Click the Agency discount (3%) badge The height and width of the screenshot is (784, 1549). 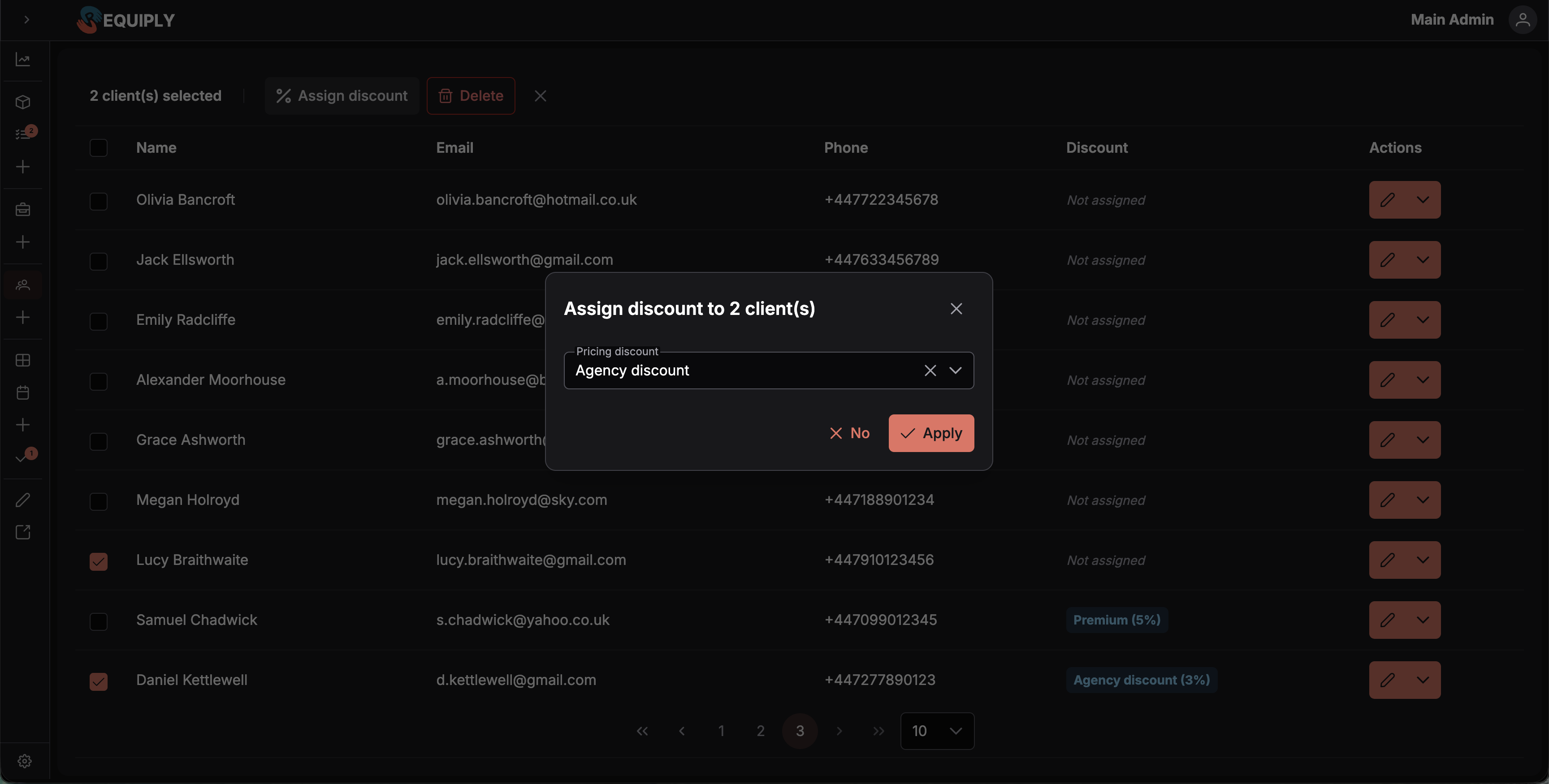point(1141,680)
